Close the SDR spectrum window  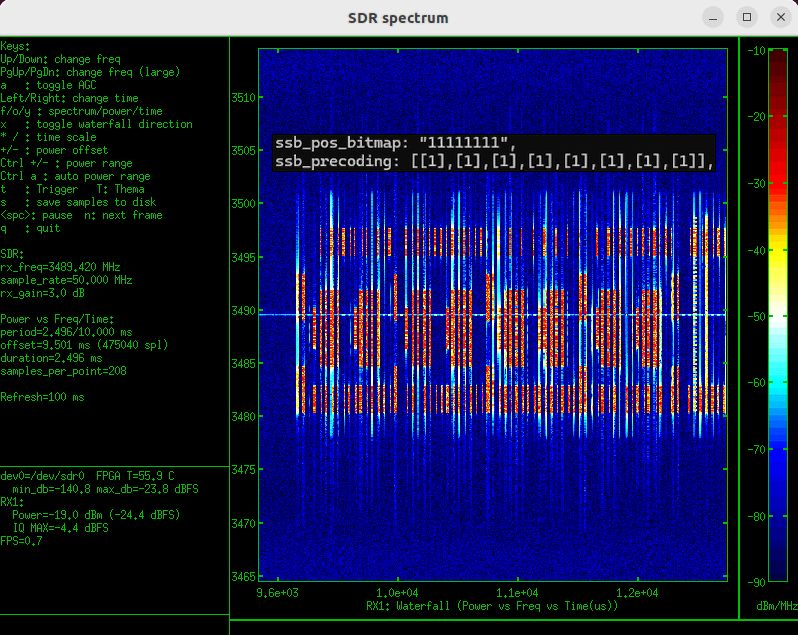pyautogui.click(x=781, y=18)
